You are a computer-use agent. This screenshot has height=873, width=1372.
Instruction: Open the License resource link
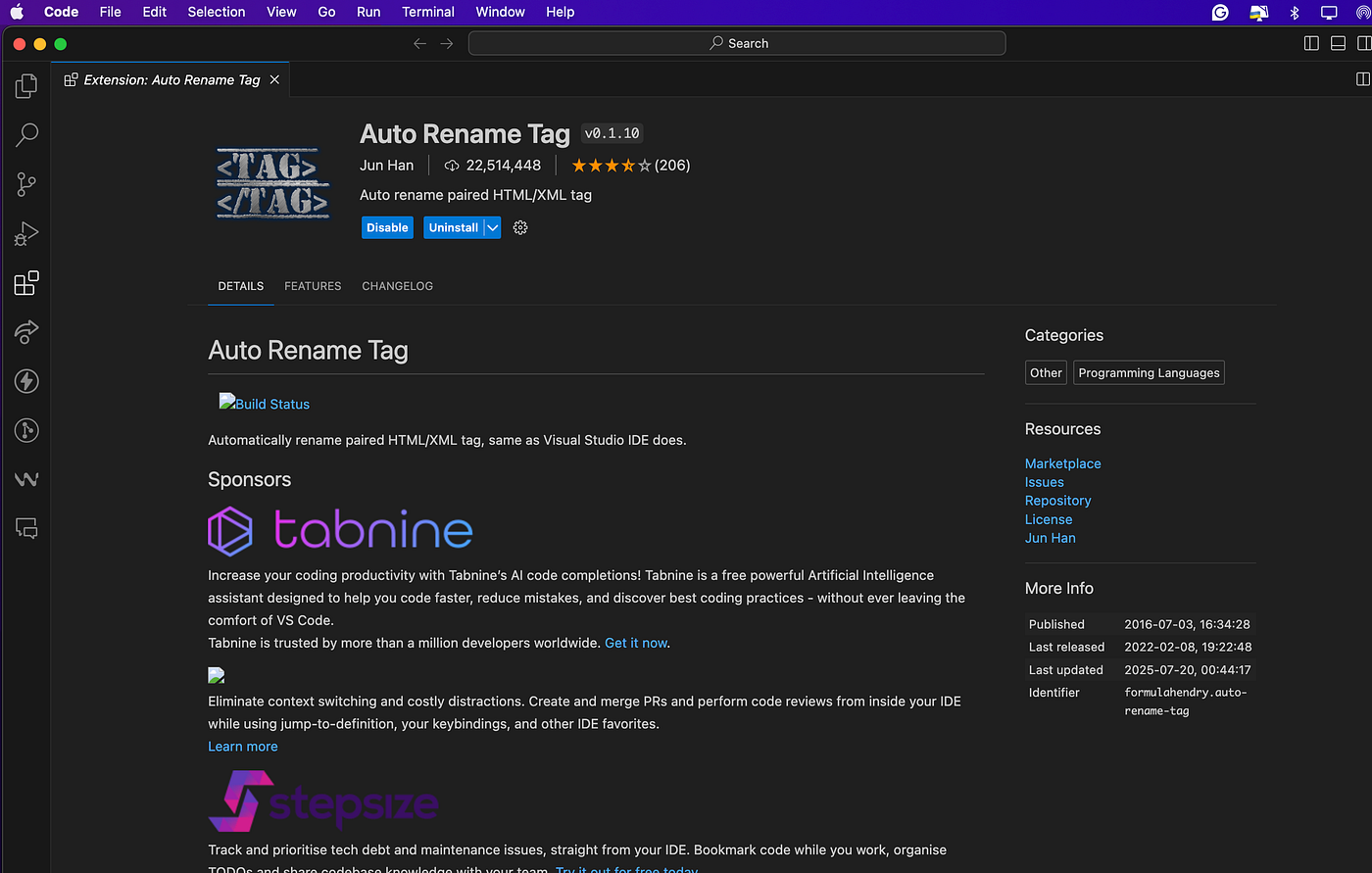(1049, 519)
